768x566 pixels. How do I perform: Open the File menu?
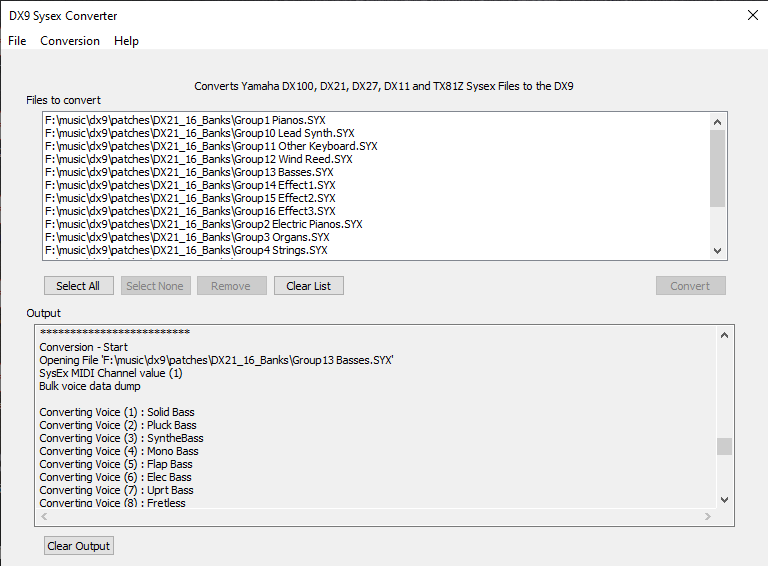17,41
